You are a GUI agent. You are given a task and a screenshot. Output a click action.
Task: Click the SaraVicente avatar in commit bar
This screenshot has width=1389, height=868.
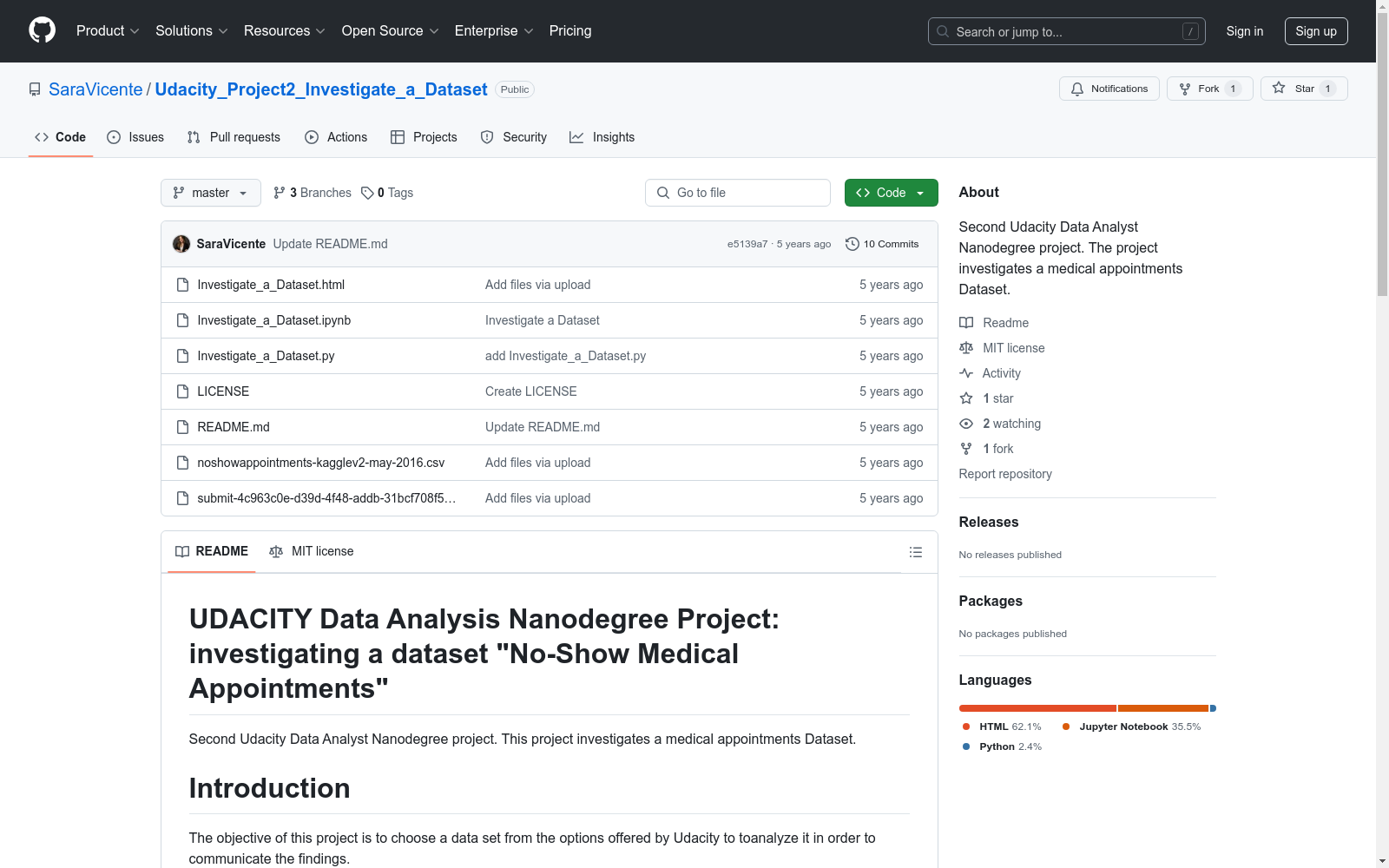(181, 244)
